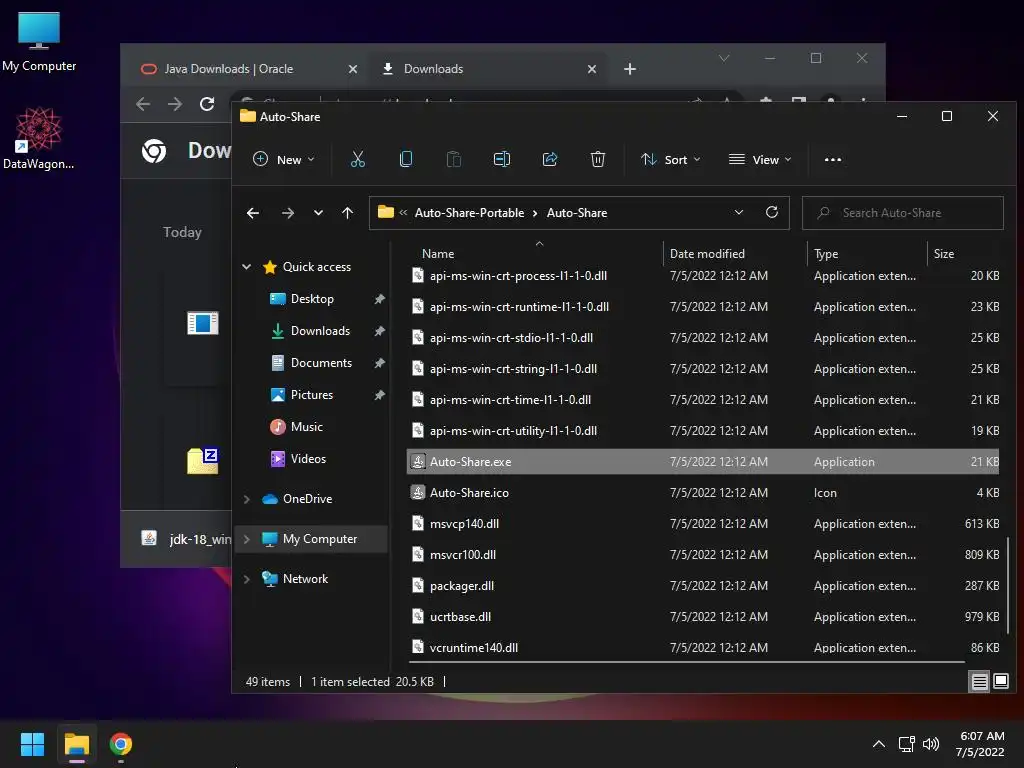
Task: Click into Search Auto-Share field
Action: tap(903, 213)
